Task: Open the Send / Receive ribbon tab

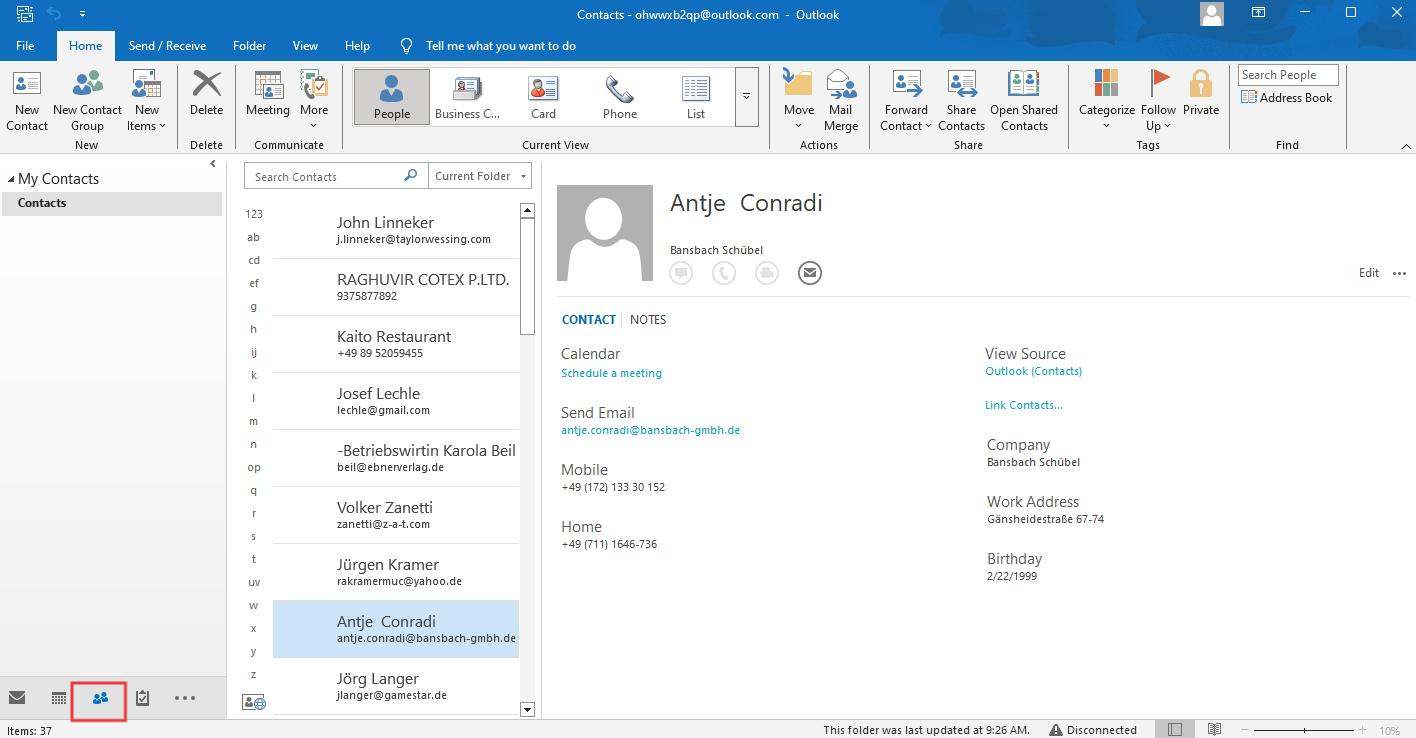Action: 167,46
